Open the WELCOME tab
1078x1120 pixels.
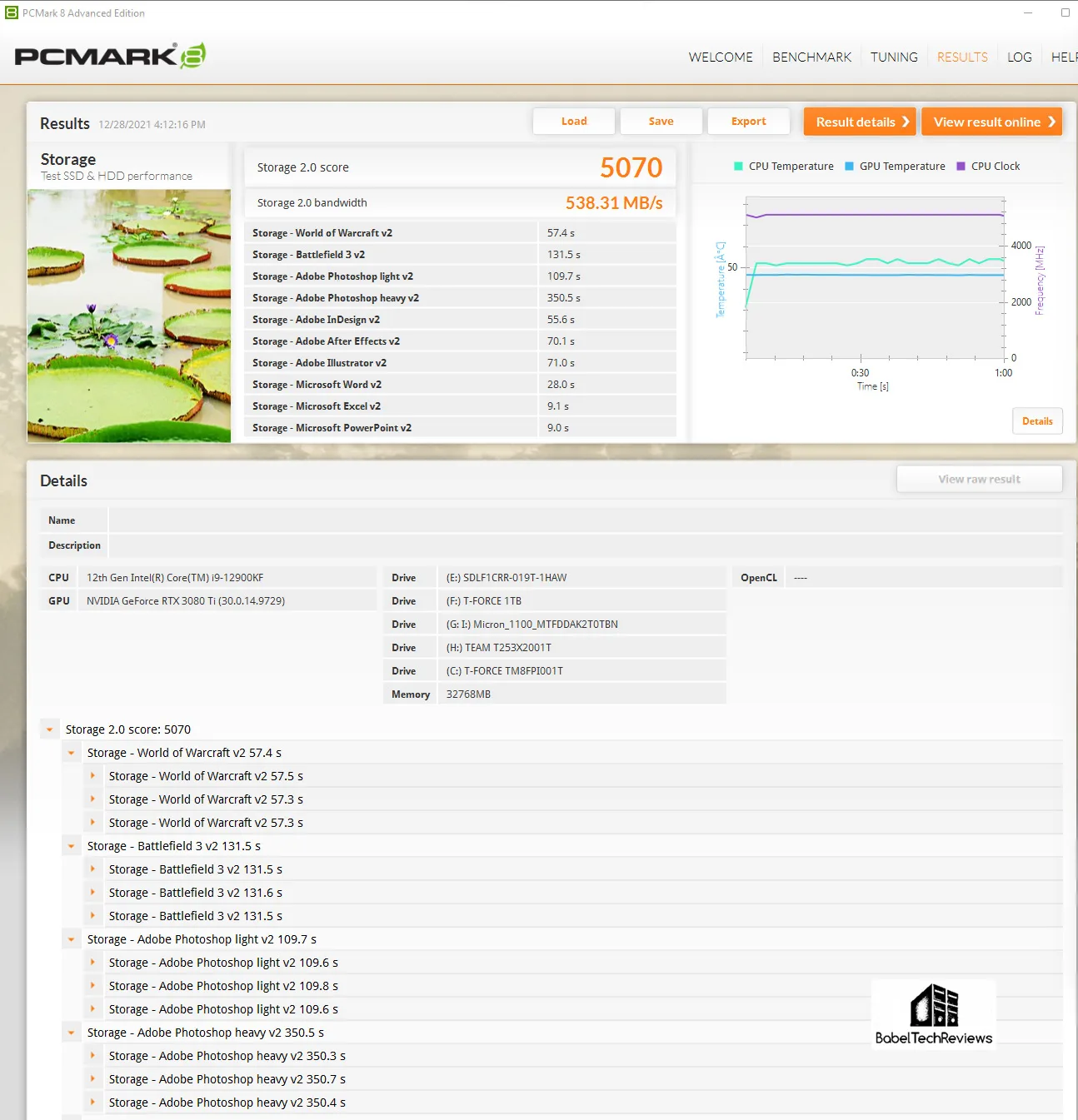pos(720,57)
